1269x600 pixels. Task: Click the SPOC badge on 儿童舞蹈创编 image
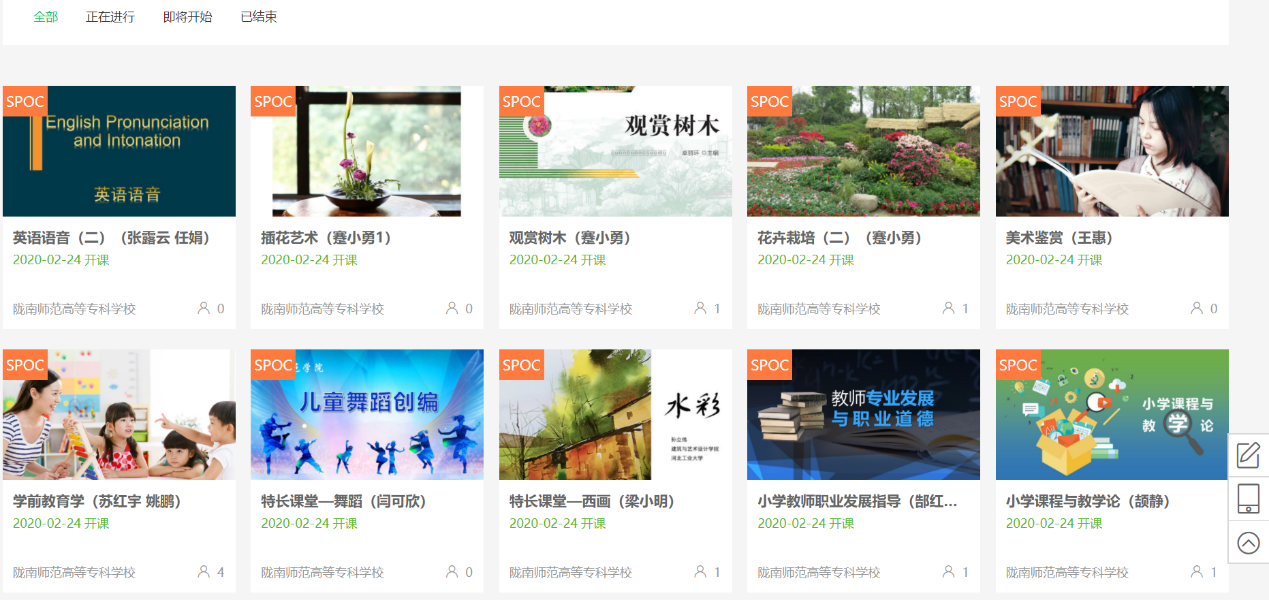pyautogui.click(x=273, y=365)
